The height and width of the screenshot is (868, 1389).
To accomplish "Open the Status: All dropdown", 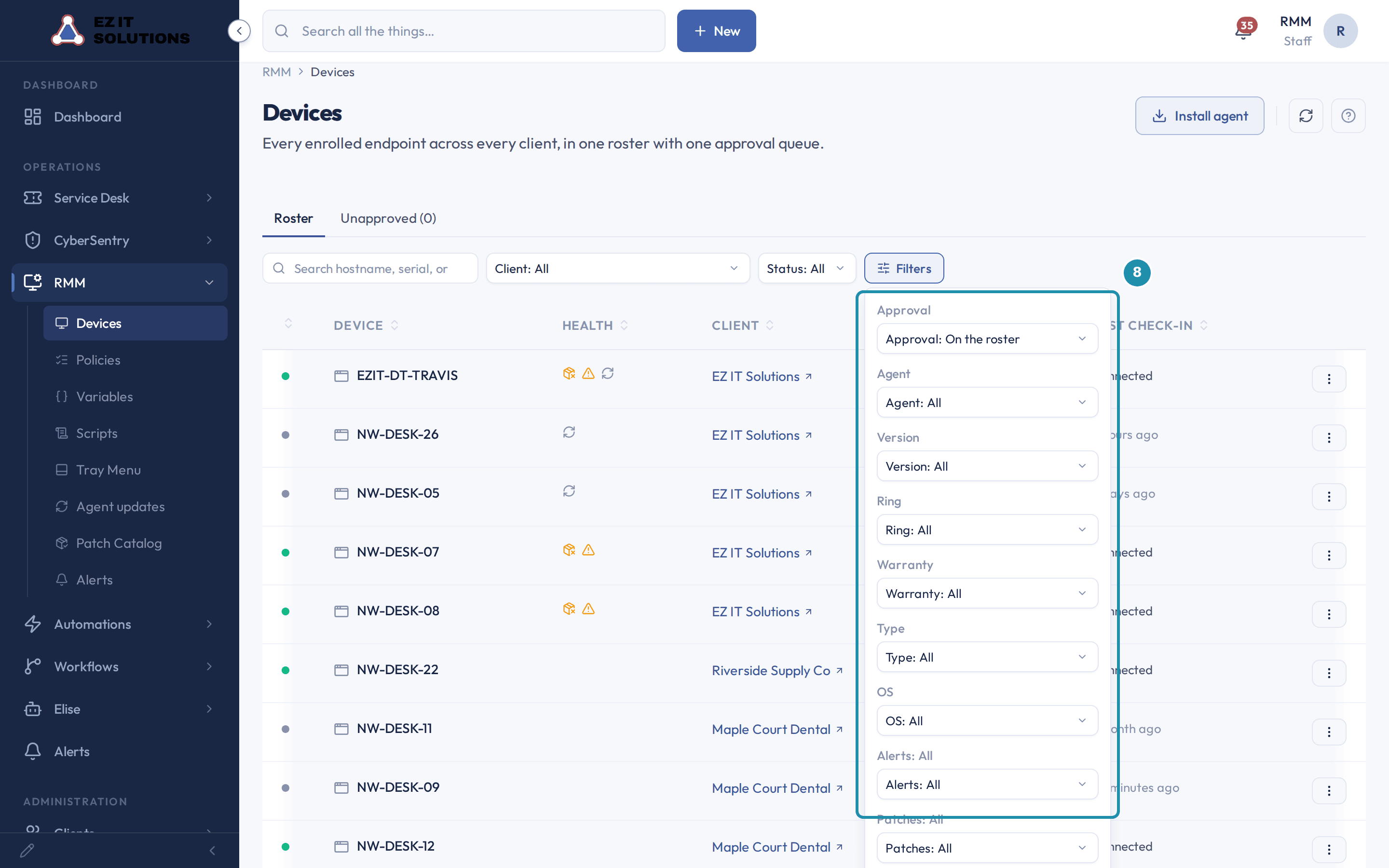I will (806, 269).
